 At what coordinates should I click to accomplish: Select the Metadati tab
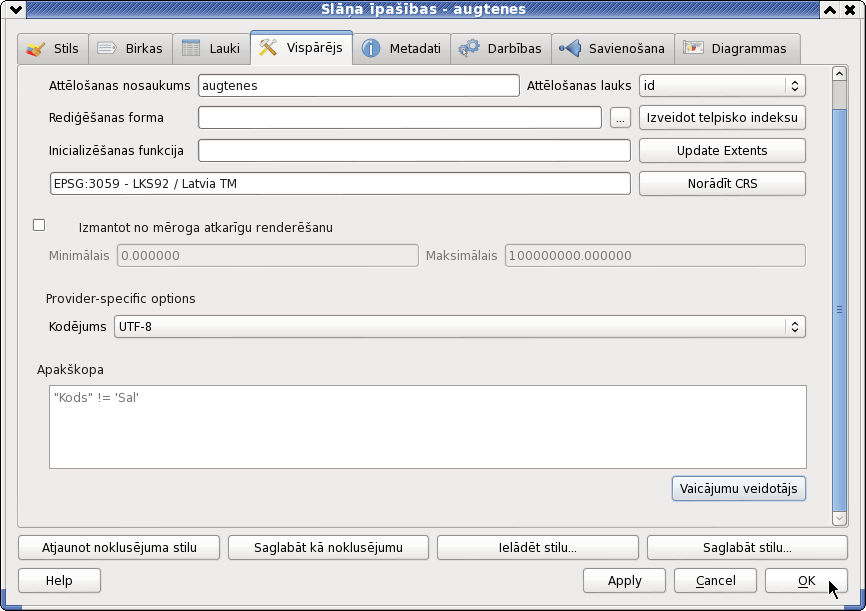coord(402,49)
